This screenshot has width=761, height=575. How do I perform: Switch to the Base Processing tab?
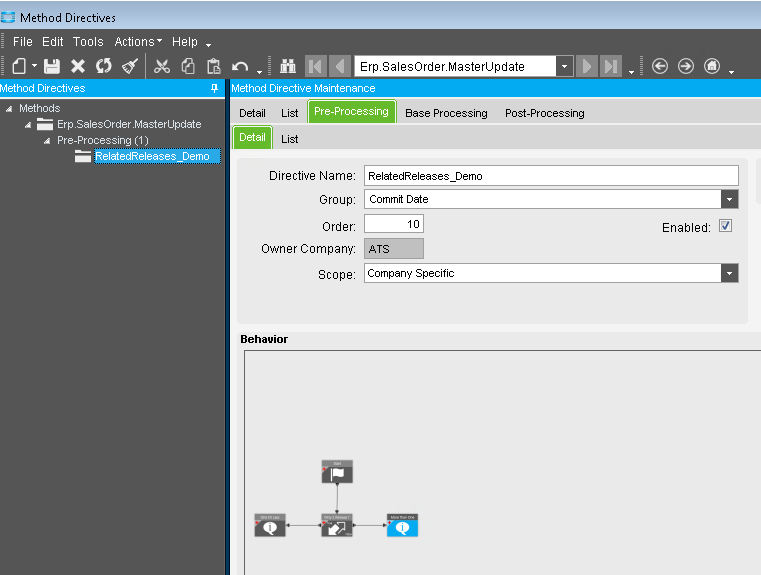pos(446,113)
